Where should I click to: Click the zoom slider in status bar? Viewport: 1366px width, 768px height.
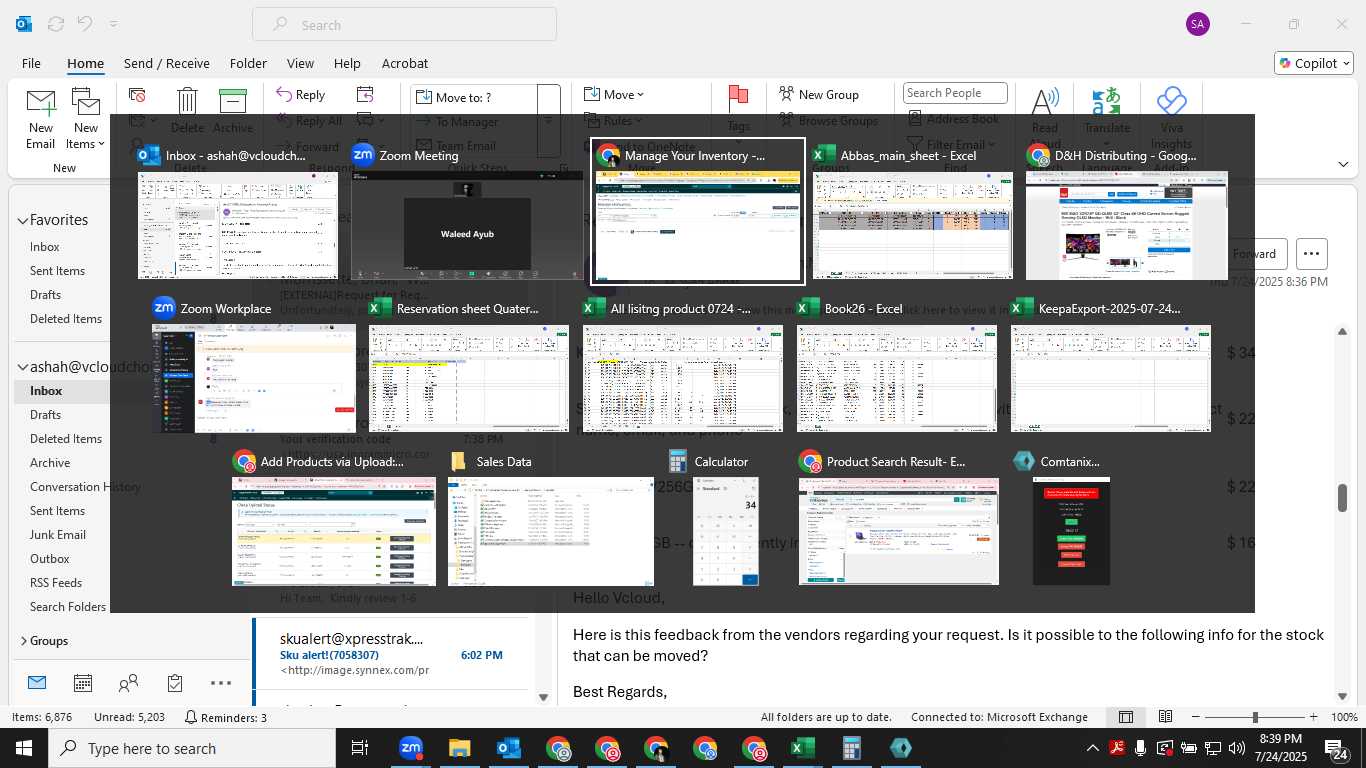click(x=1255, y=717)
